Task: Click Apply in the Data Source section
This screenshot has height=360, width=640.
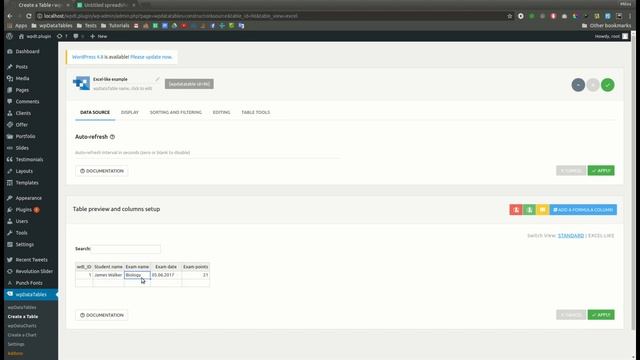Action: point(601,171)
